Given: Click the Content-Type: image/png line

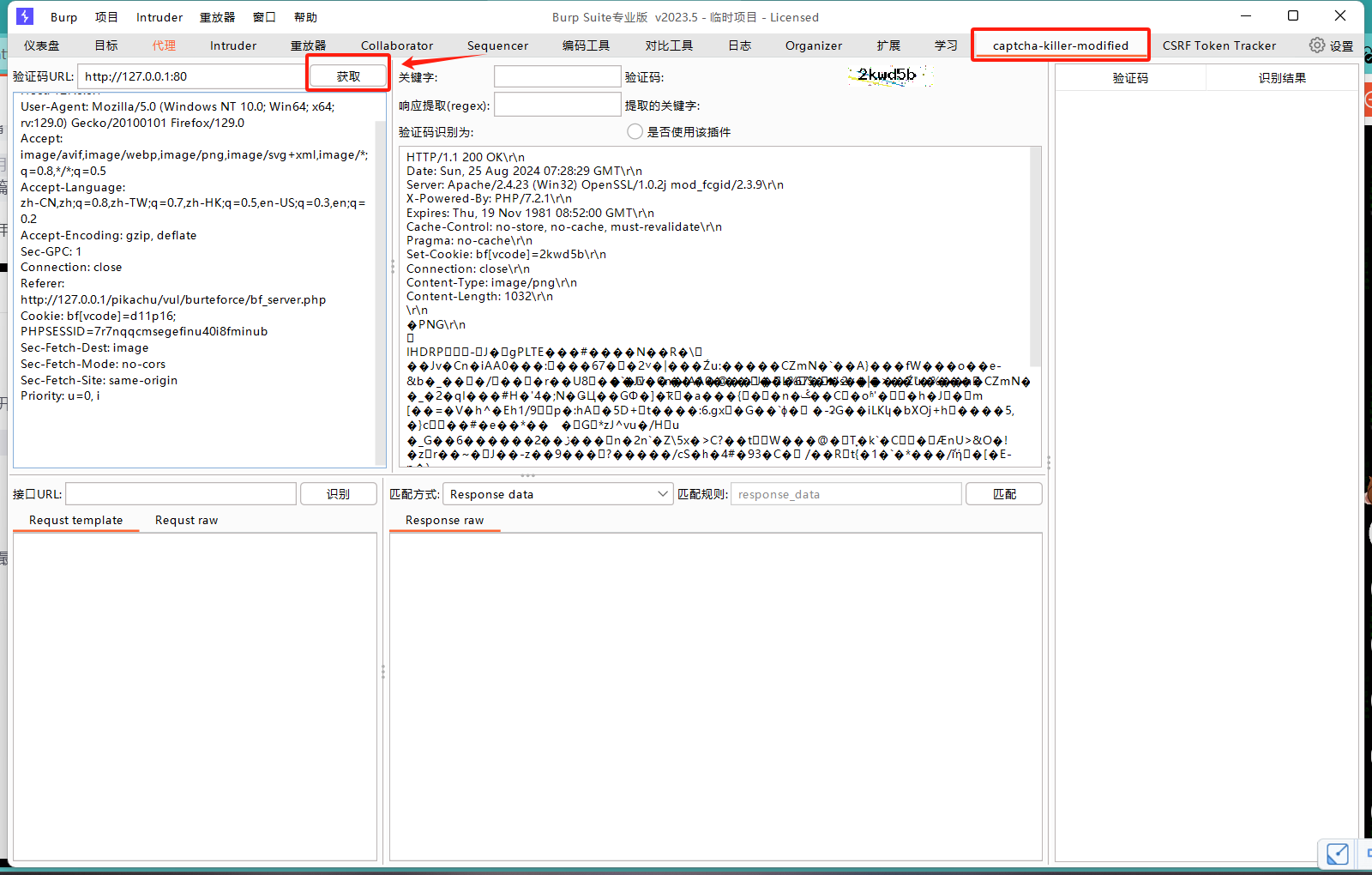Looking at the screenshot, I should 491,282.
